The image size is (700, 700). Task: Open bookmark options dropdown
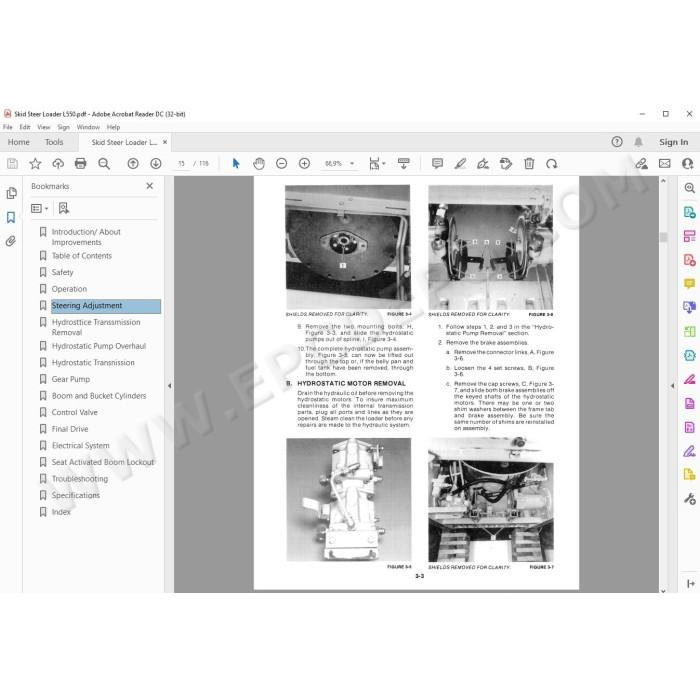[39, 208]
